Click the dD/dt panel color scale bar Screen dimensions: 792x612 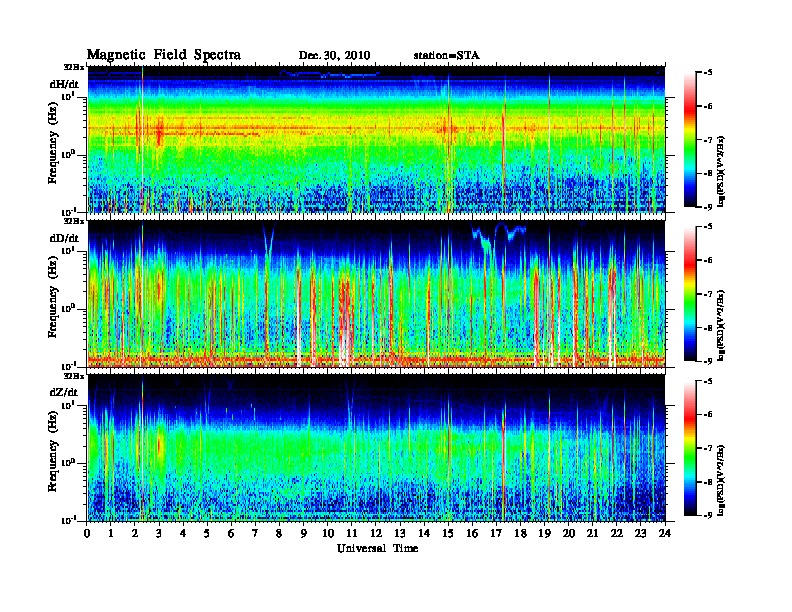click(x=690, y=293)
